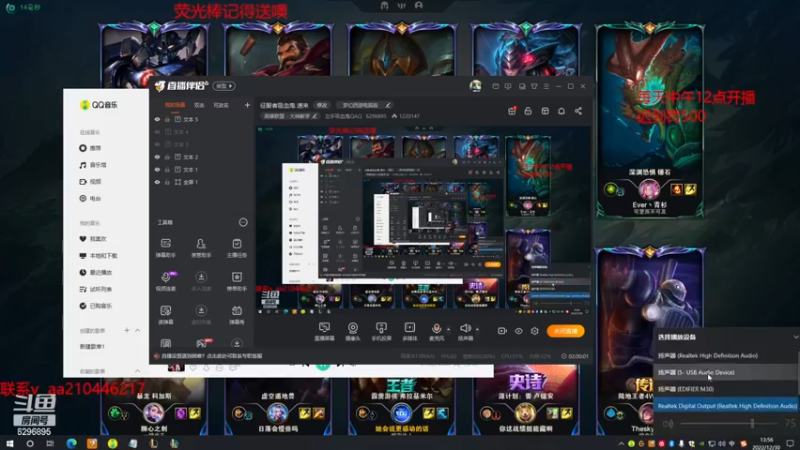Add new playlist plus icon in QQ音乐

[x=127, y=331]
